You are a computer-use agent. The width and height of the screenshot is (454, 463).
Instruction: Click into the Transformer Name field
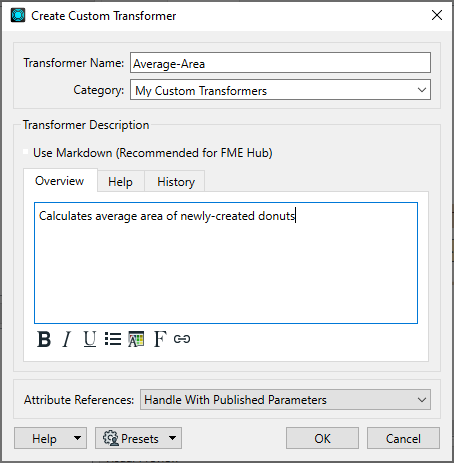pyautogui.click(x=280, y=63)
